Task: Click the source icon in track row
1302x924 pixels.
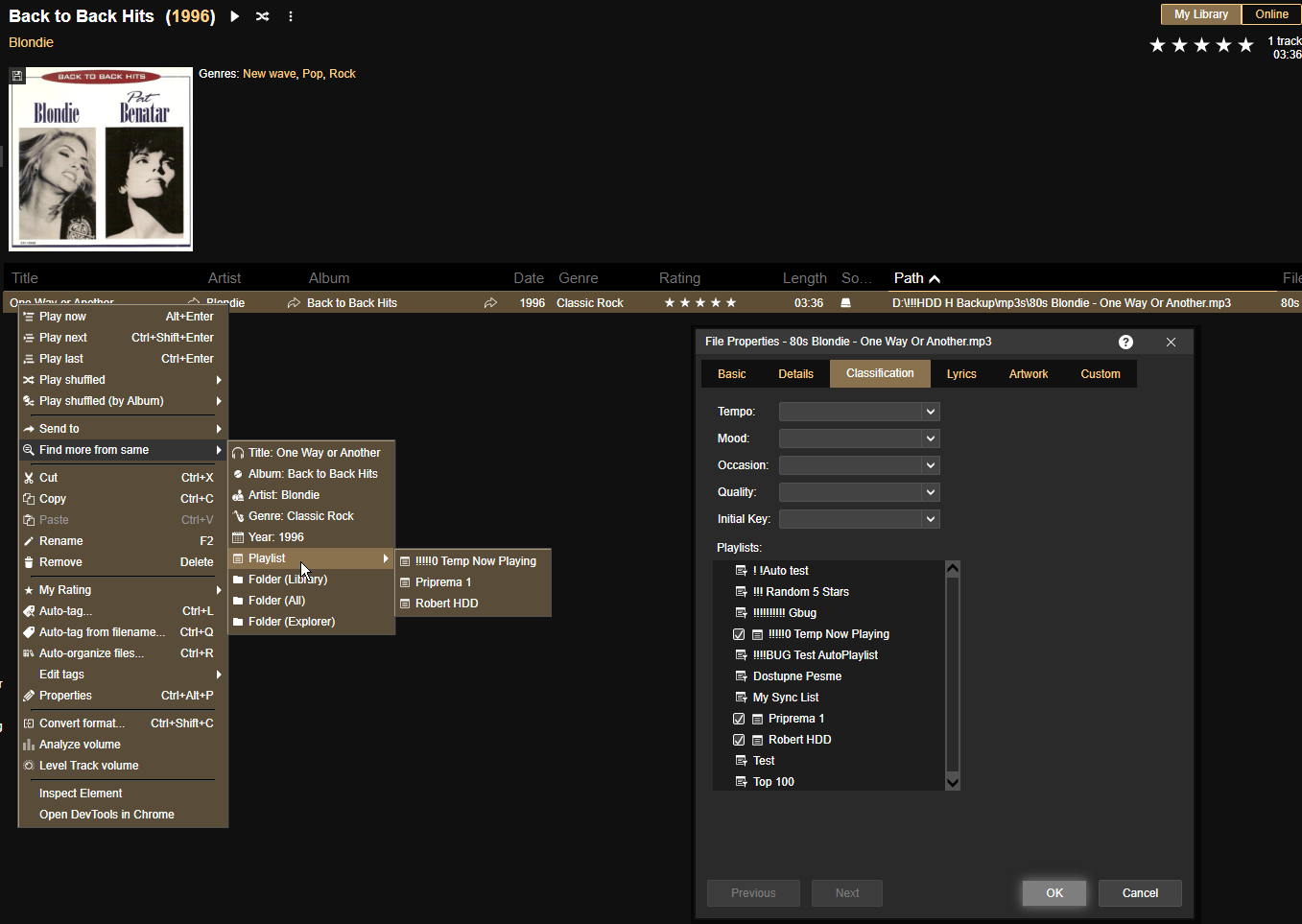Action: [845, 303]
